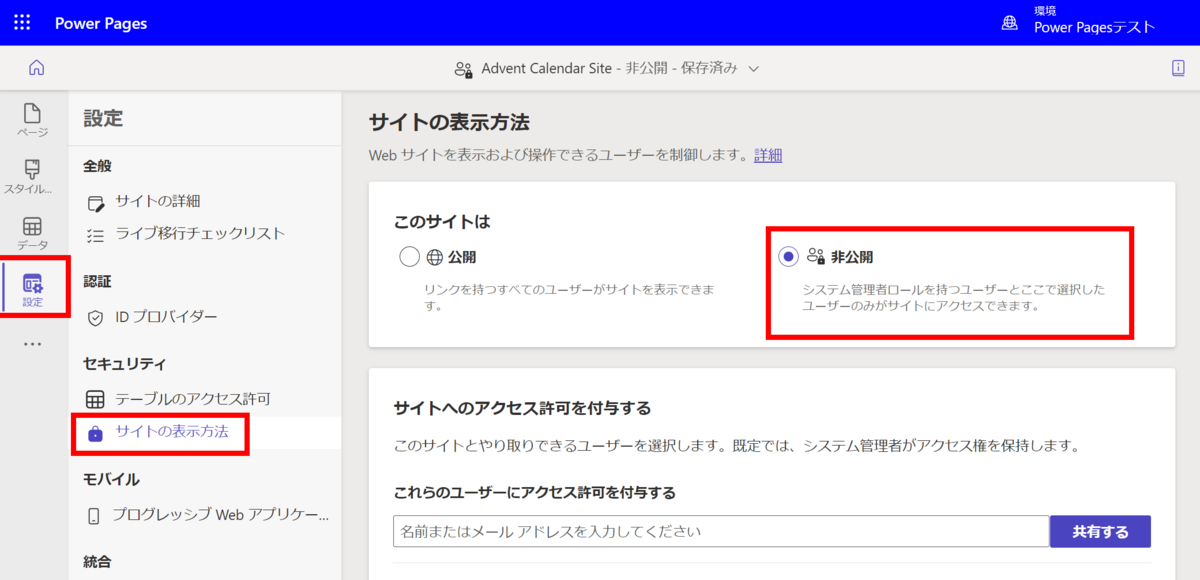Screen dimensions: 1200x580
Task: Click the checklist icon beside ライブ移行チェックリスト
Action: [x=96, y=236]
